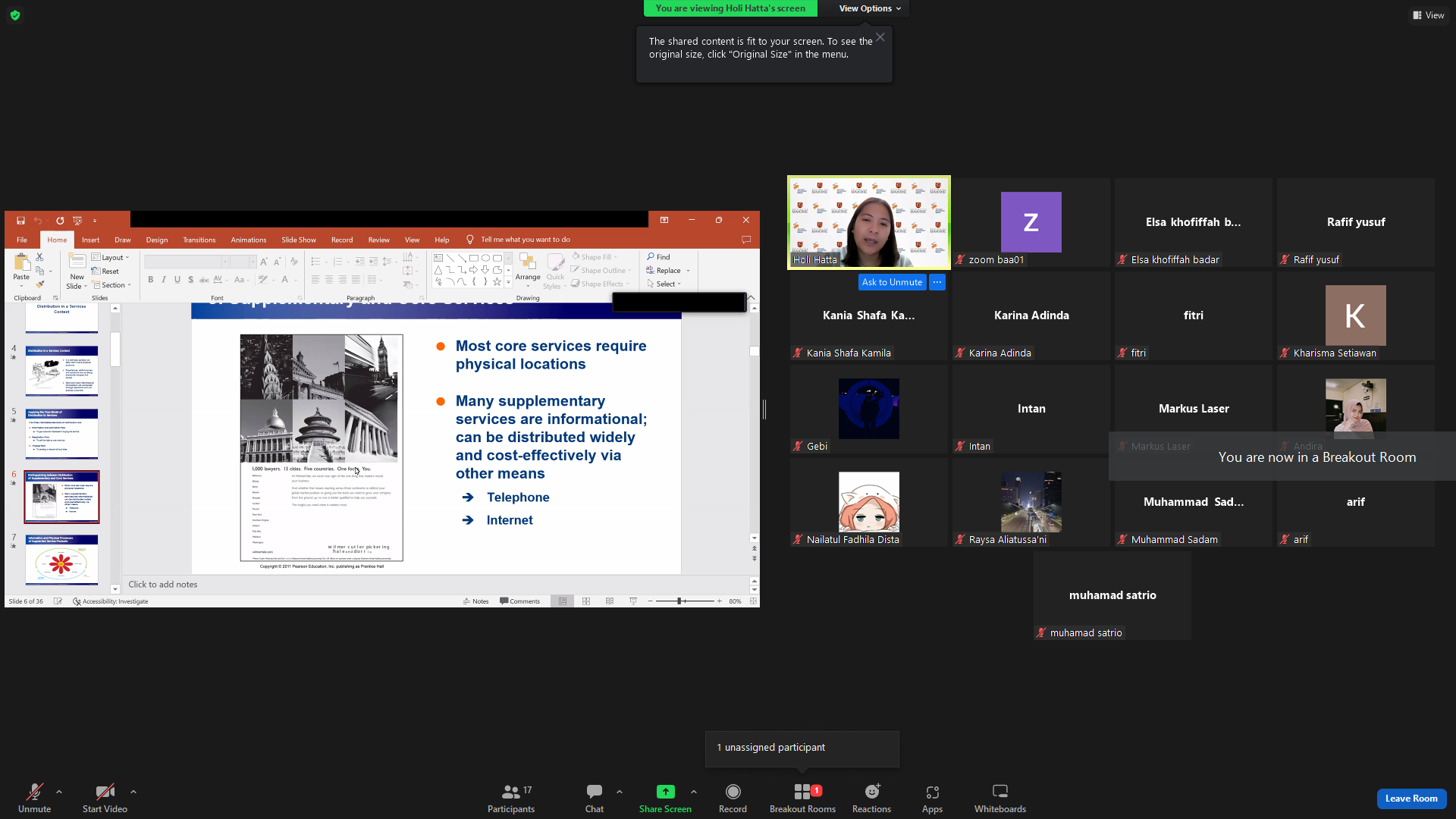Click the Redo button in PowerPoint
The height and width of the screenshot is (819, 1456).
point(60,221)
